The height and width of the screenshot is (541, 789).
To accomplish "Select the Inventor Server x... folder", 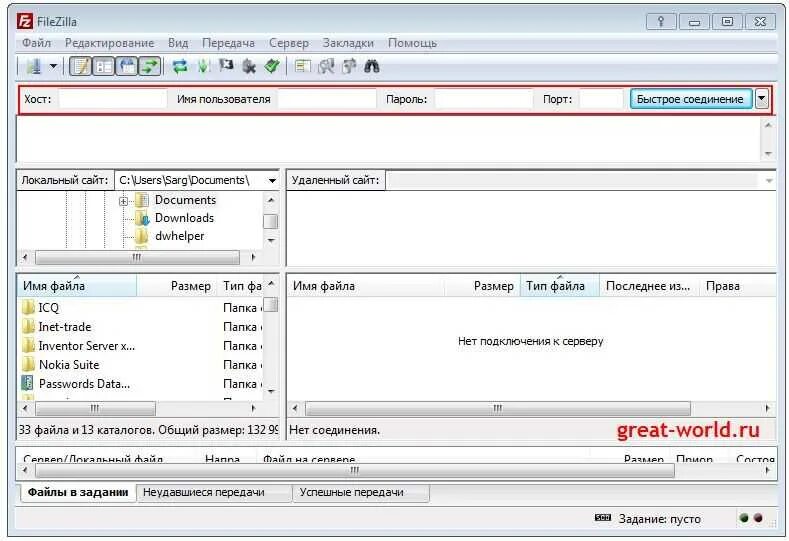I will 87,346.
